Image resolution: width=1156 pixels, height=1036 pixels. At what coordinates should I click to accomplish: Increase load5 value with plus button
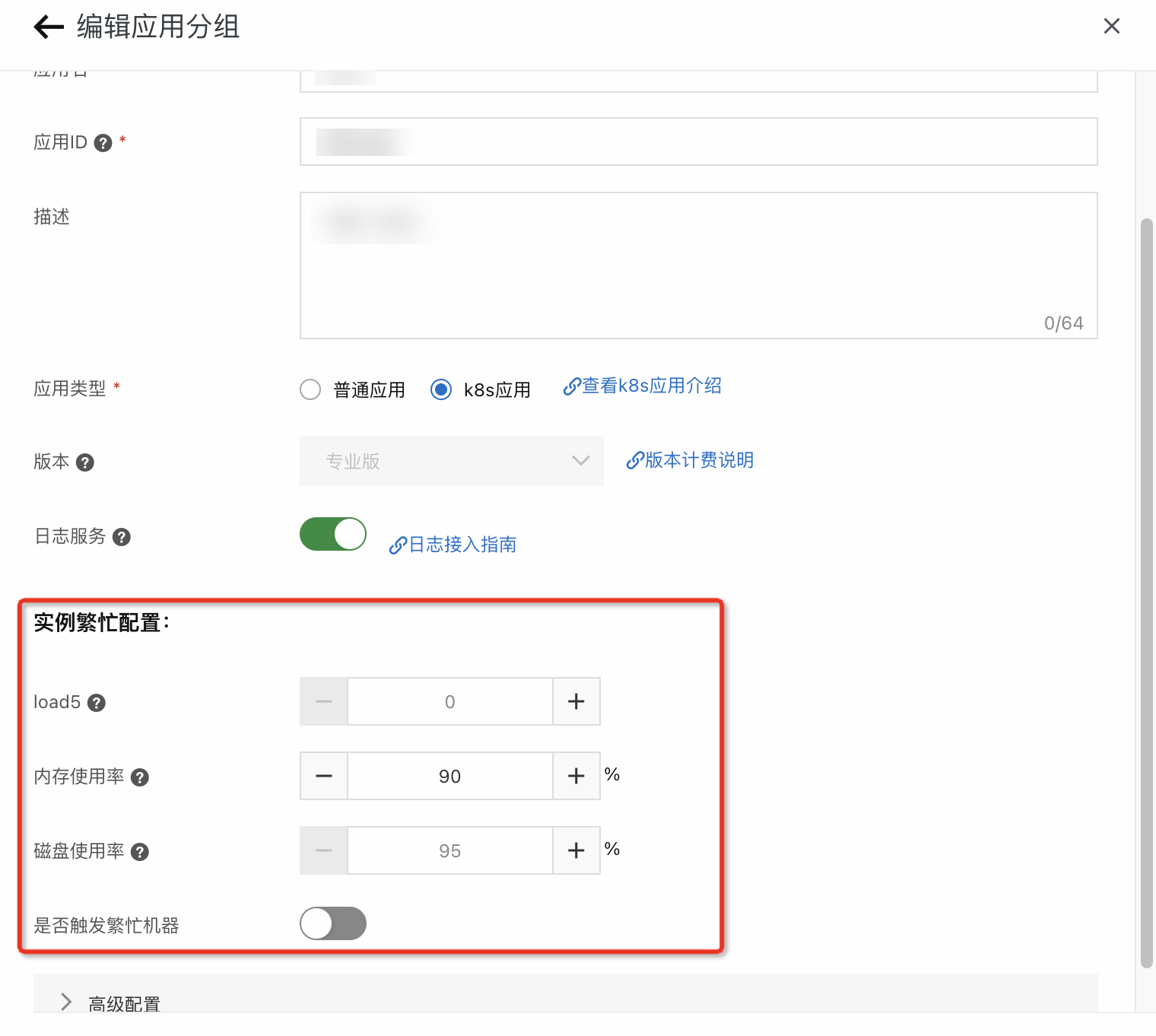(576, 701)
